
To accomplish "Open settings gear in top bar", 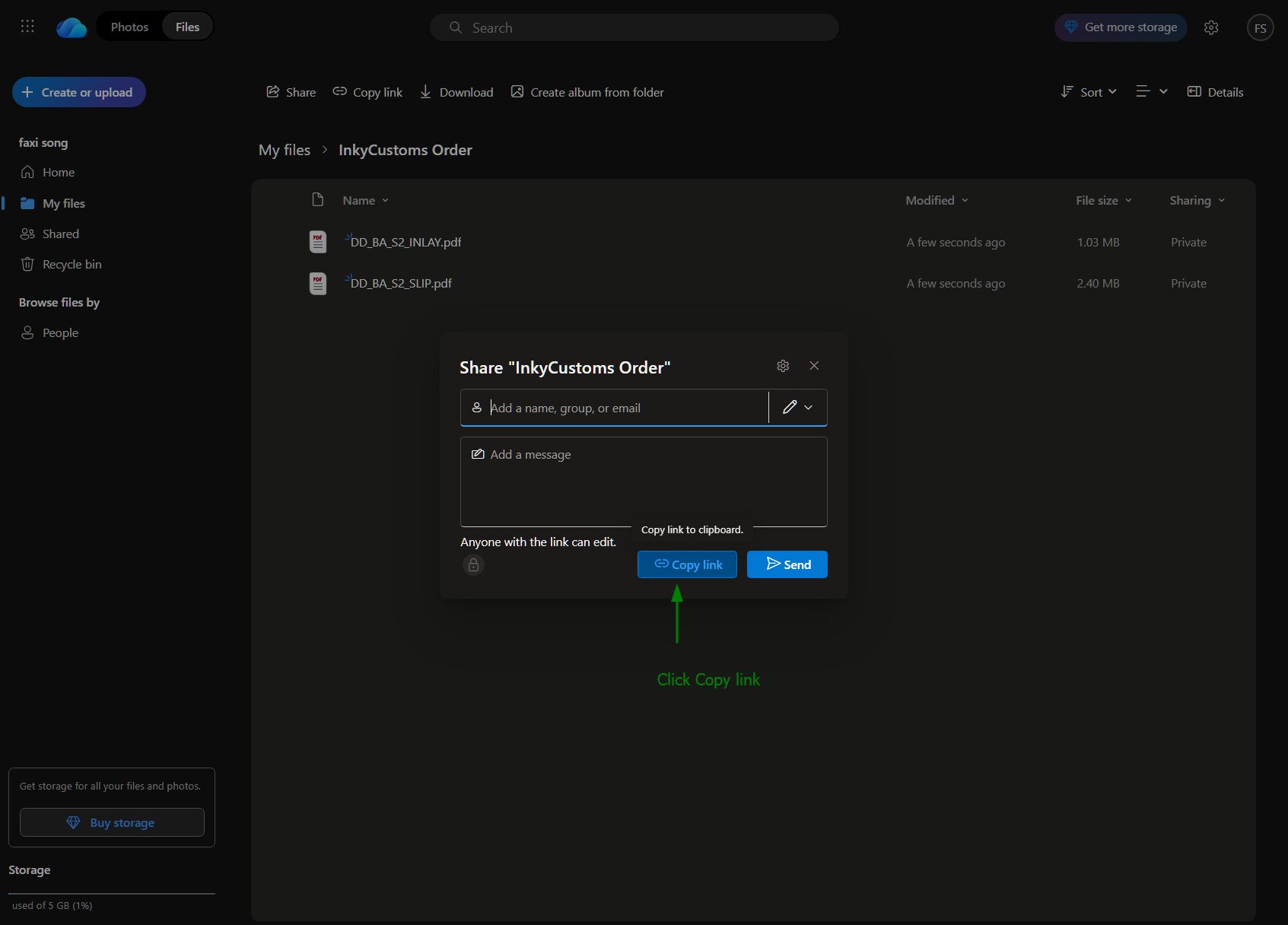I will (1211, 27).
